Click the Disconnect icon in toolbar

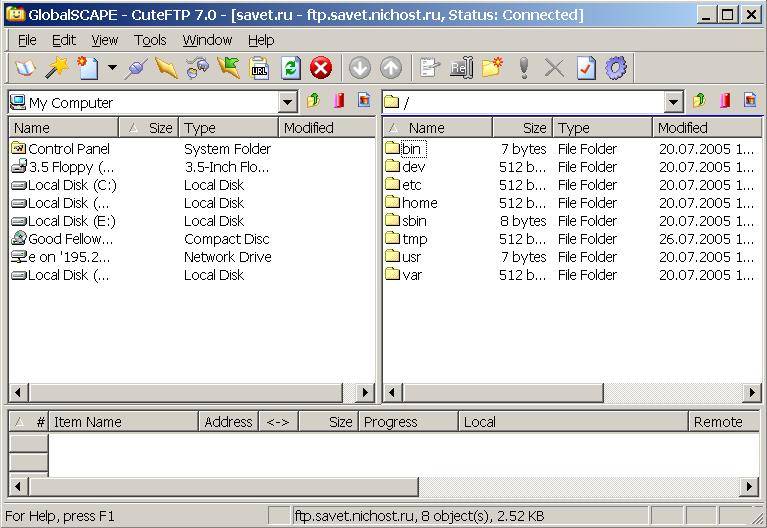point(166,68)
